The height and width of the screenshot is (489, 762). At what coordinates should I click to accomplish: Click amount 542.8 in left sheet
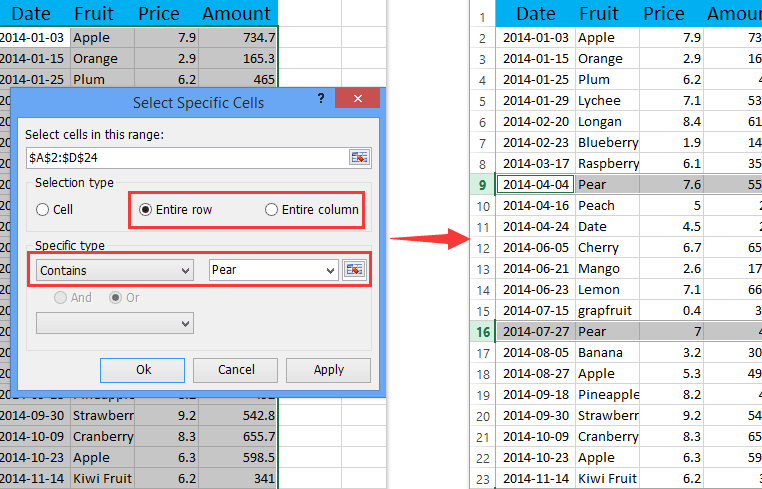[238, 416]
